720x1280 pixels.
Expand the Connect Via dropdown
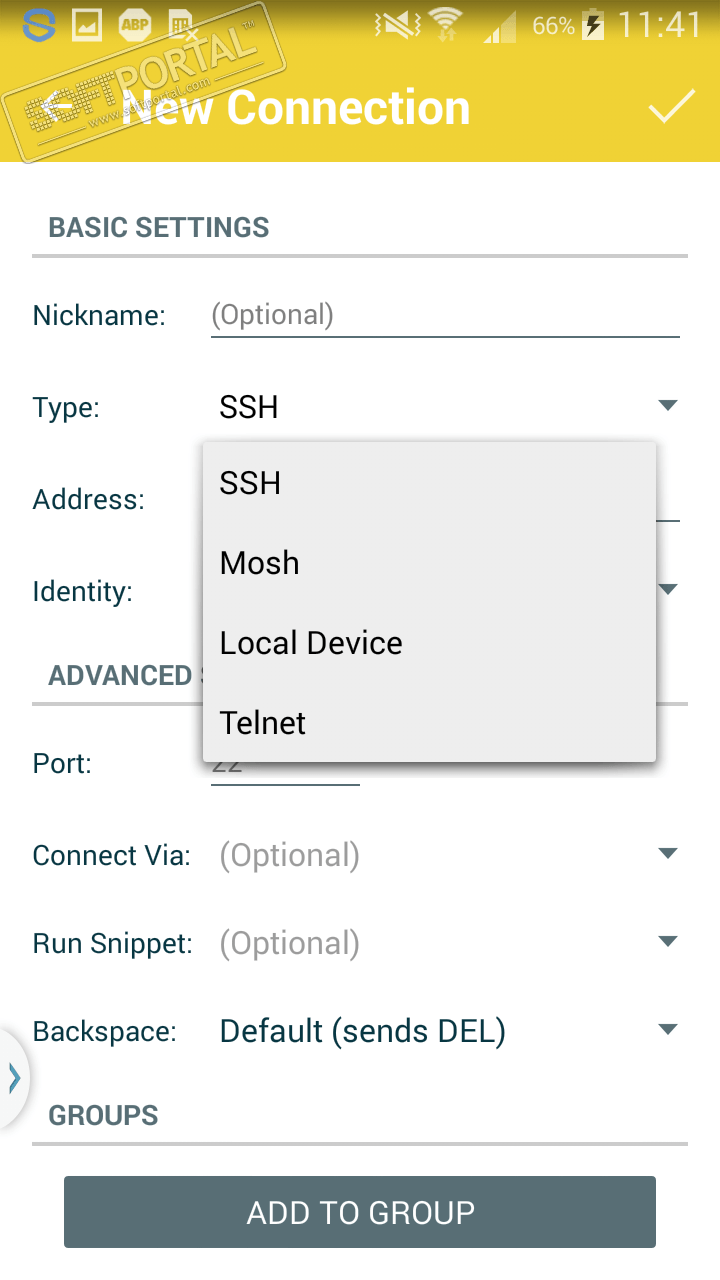(668, 854)
